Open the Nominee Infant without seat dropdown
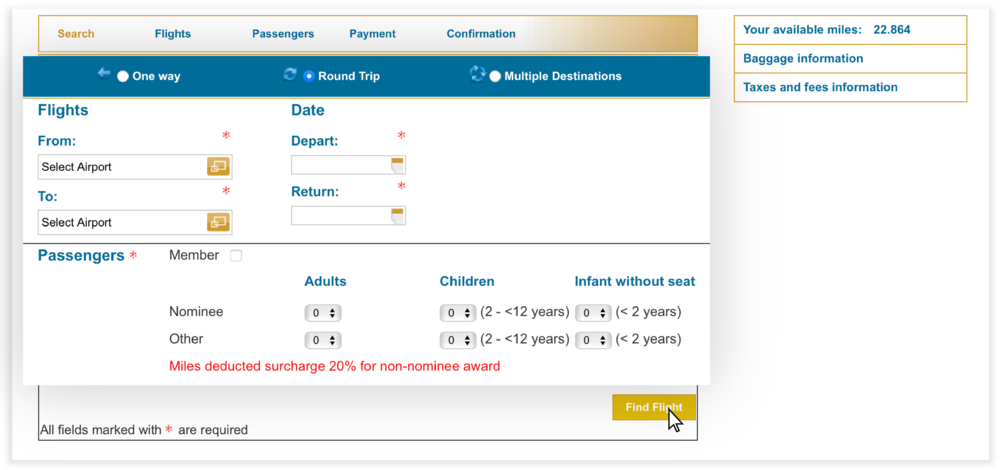The image size is (1000, 470). click(x=593, y=313)
